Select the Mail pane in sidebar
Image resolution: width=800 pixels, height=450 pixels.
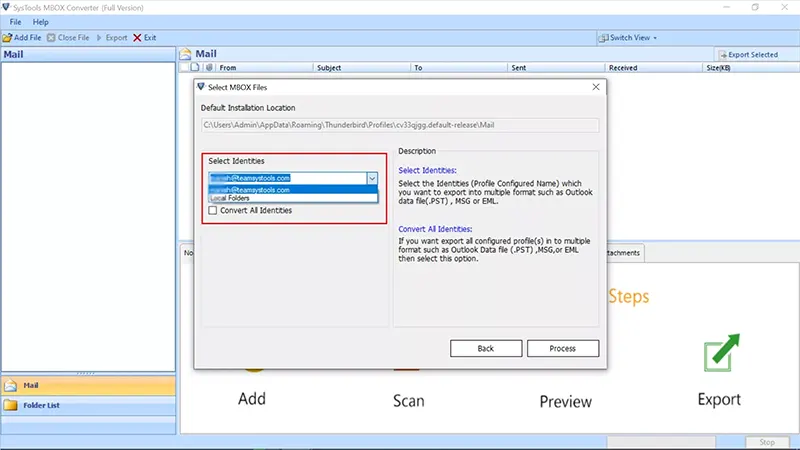click(x=88, y=386)
